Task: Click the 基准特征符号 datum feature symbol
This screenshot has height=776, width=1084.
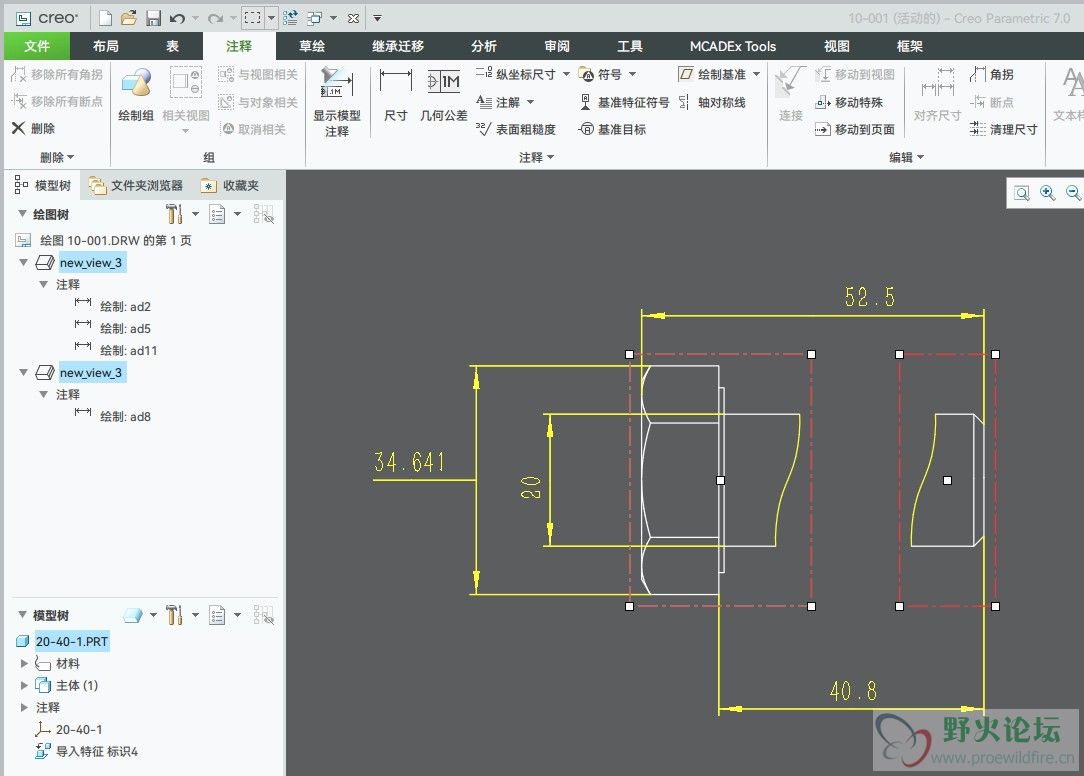Action: [624, 102]
